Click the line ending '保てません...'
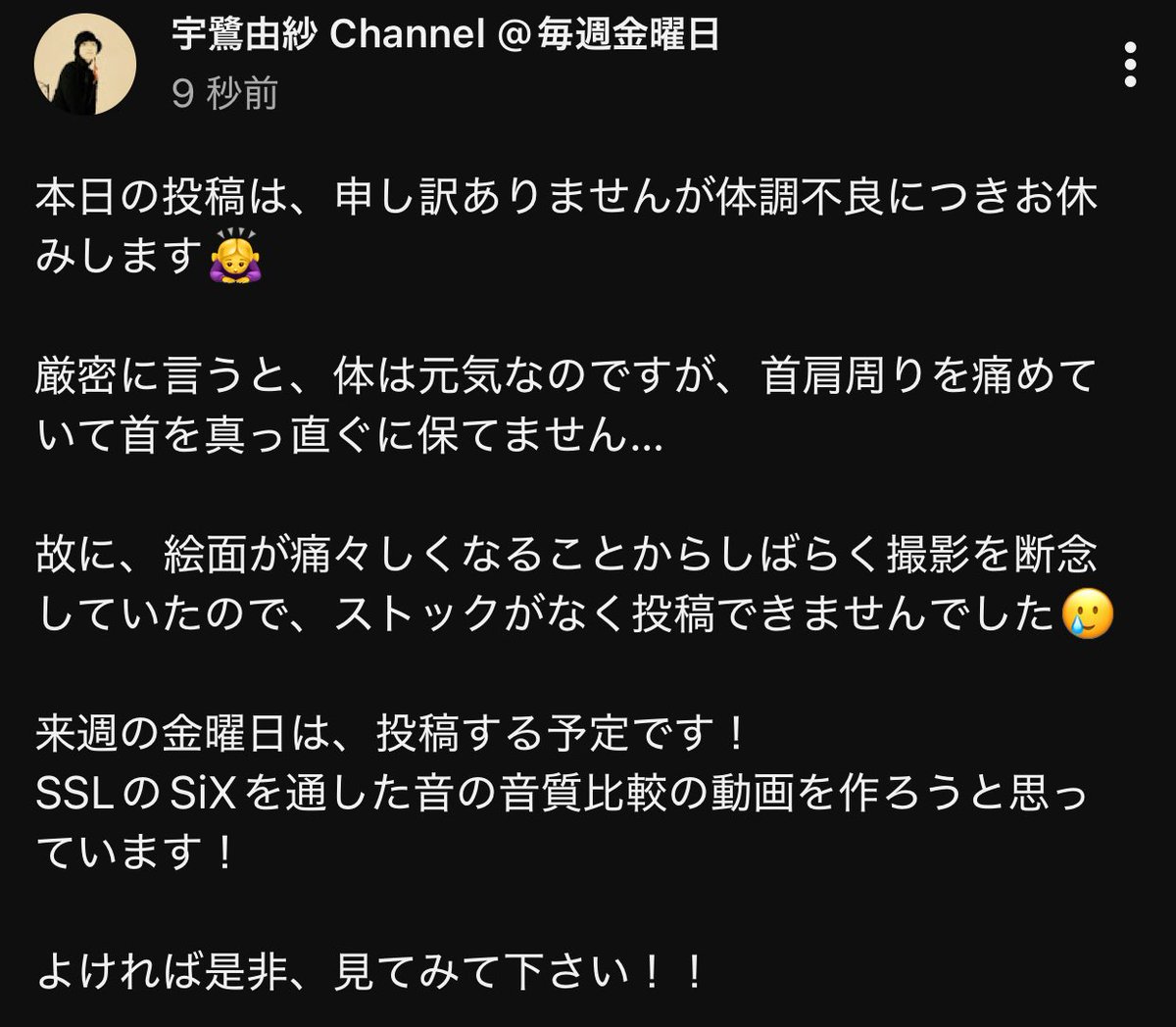Viewport: 1176px width, 1027px height. click(350, 436)
